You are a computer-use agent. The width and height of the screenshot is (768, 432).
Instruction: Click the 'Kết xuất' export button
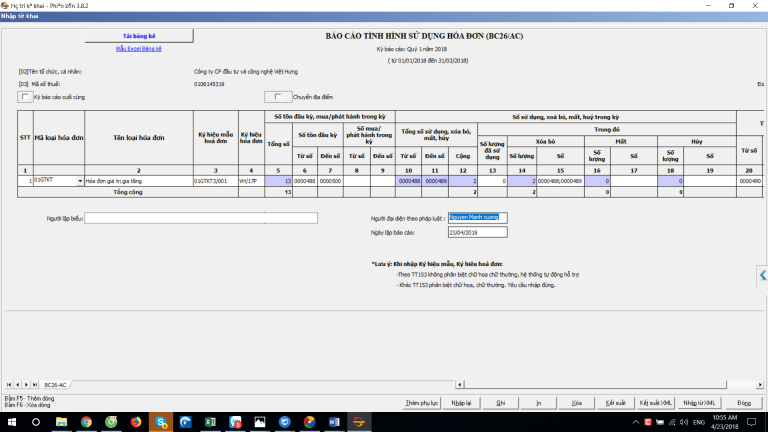tap(615, 403)
